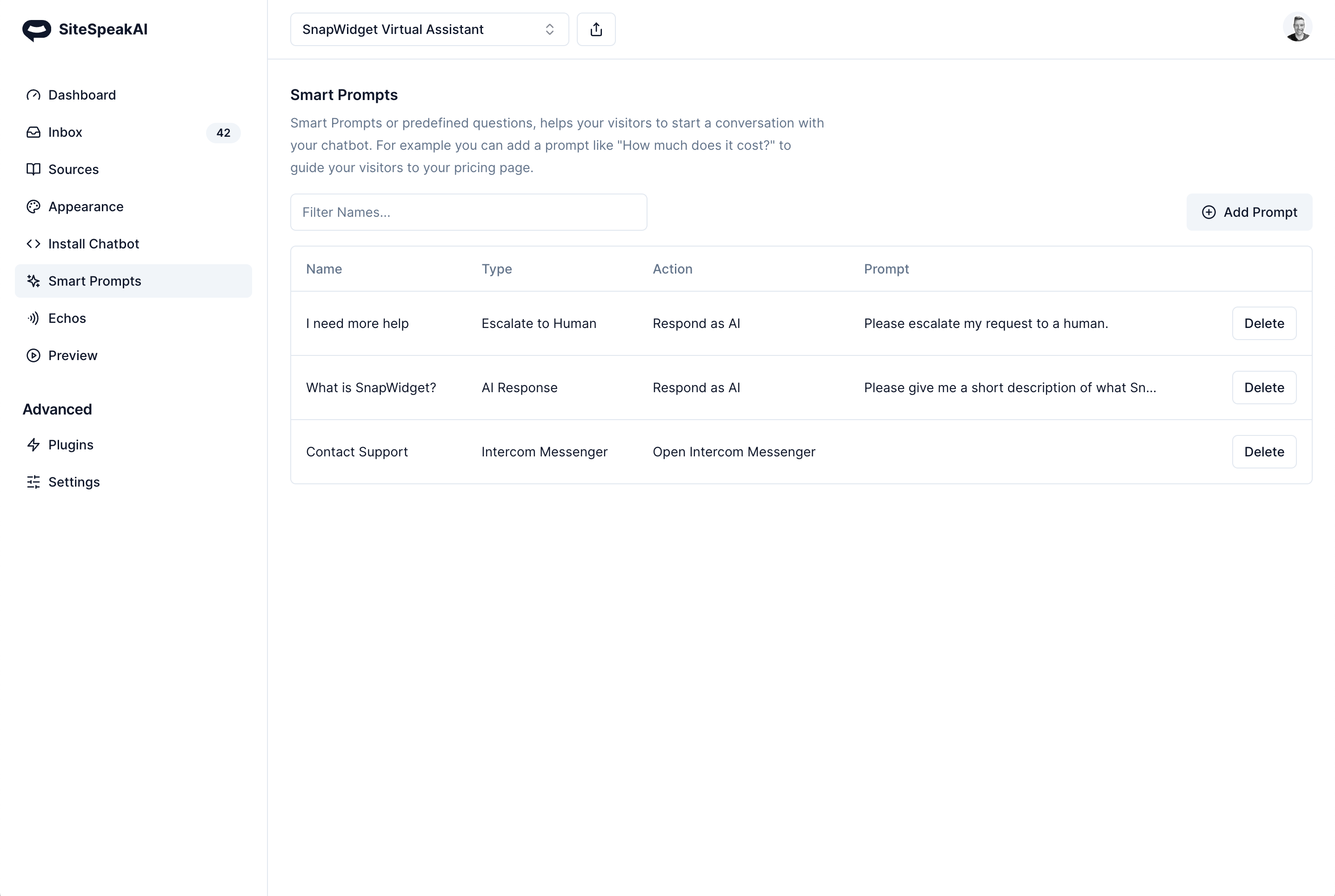Viewport: 1335px width, 896px height.
Task: Click the Preview play icon
Action: click(x=33, y=355)
